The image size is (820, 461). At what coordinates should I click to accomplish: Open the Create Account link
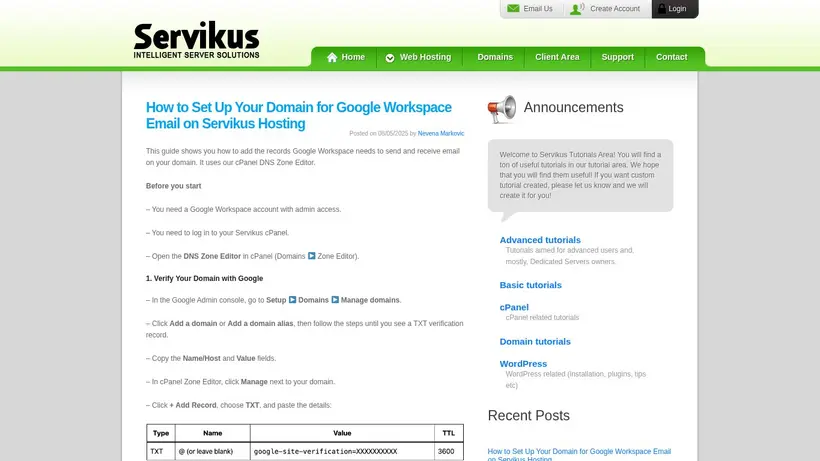point(614,9)
